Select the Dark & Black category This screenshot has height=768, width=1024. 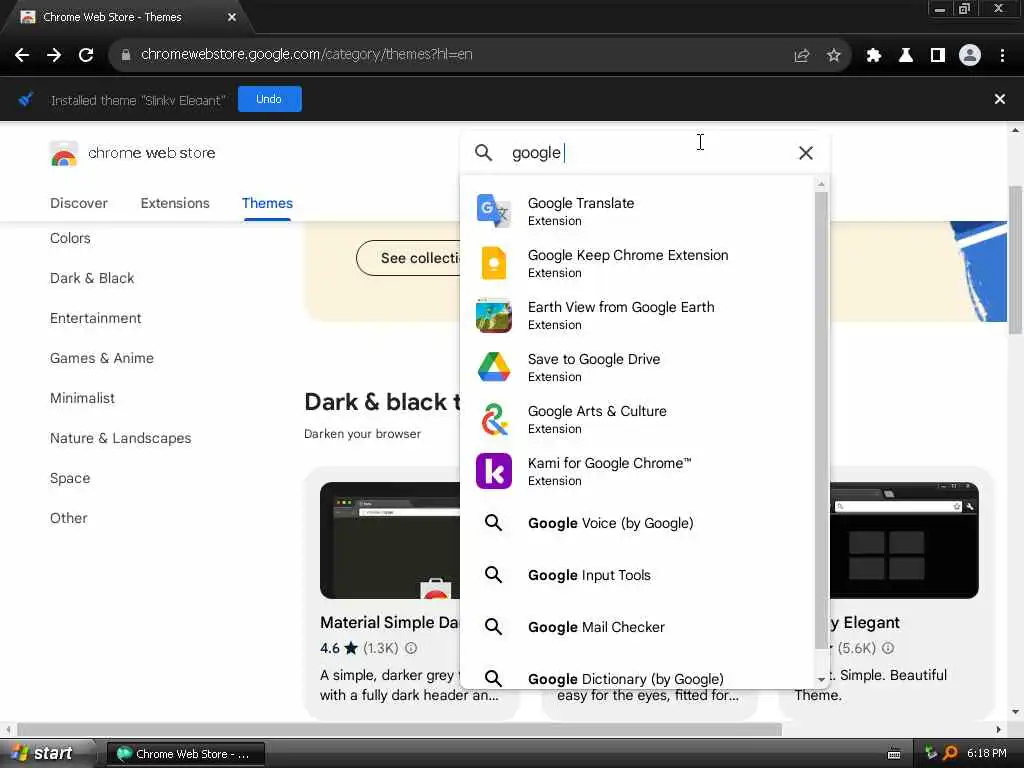[x=92, y=278]
